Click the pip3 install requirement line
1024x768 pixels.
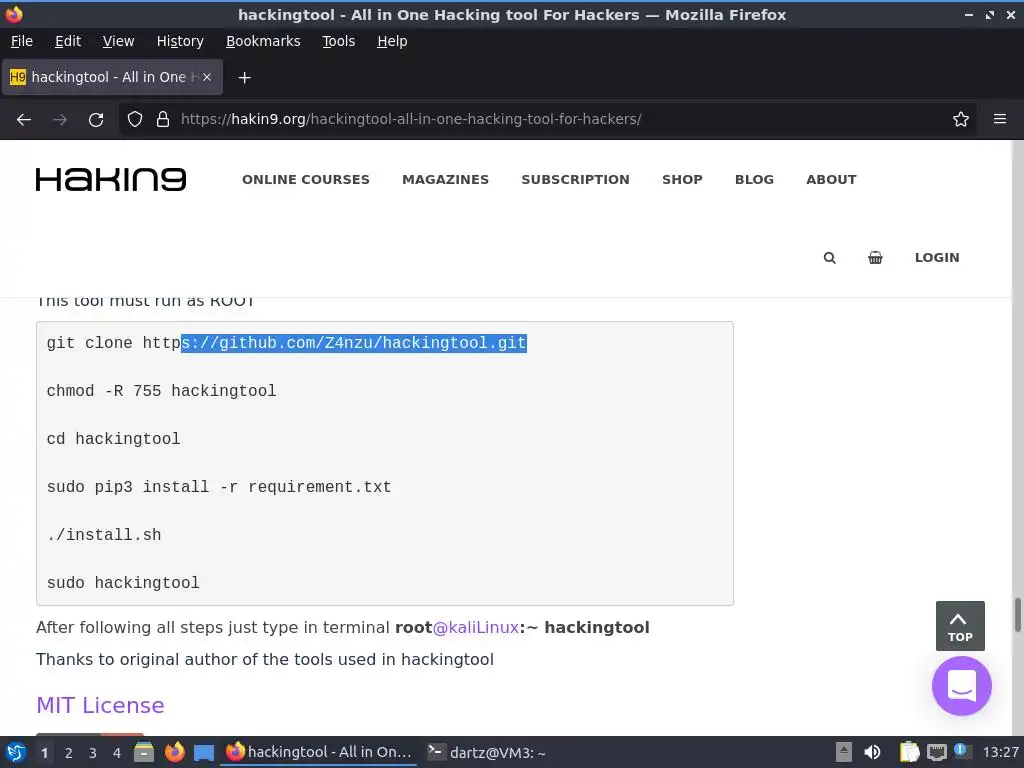(219, 487)
